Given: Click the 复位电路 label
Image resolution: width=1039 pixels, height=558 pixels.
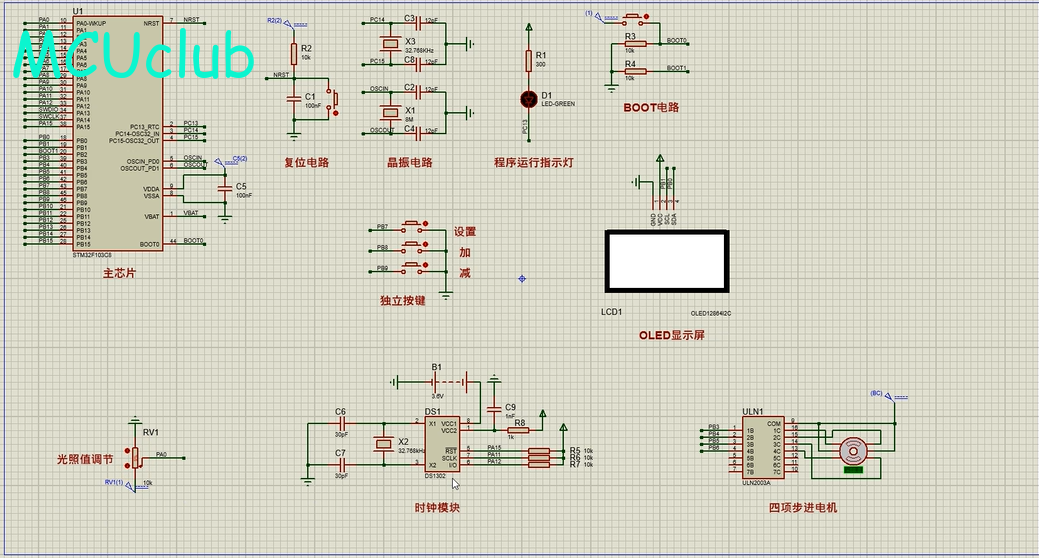Looking at the screenshot, I should tap(306, 162).
